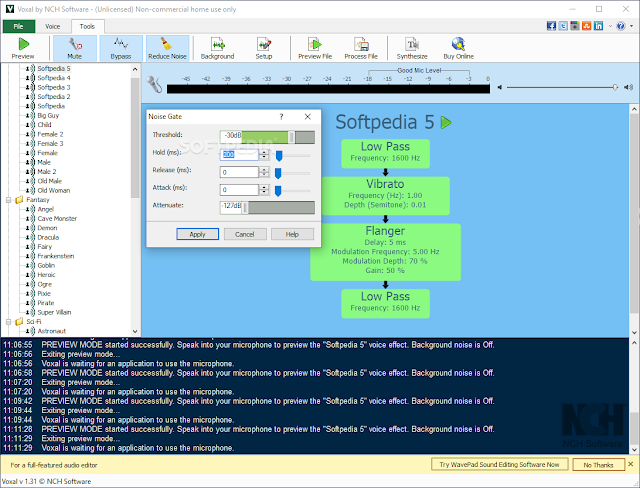Open the File menu
The width and height of the screenshot is (640, 488).
click(x=18, y=27)
